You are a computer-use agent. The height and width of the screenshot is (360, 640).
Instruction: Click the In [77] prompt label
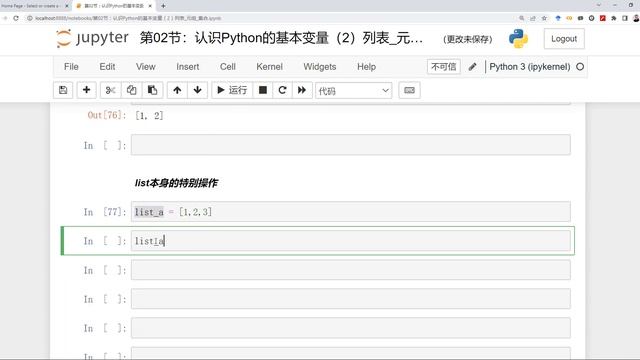tap(105, 212)
